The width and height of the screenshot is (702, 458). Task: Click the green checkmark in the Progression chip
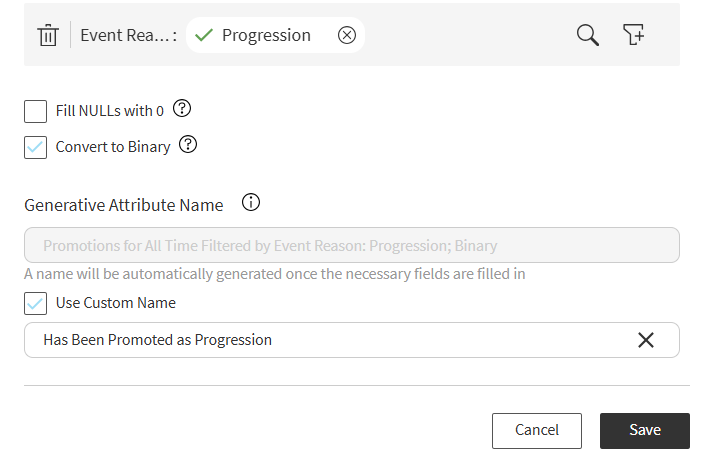[x=204, y=35]
